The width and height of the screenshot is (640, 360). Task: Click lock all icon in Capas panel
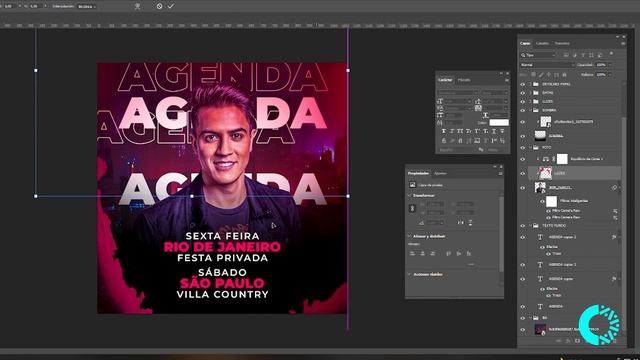pyautogui.click(x=564, y=75)
